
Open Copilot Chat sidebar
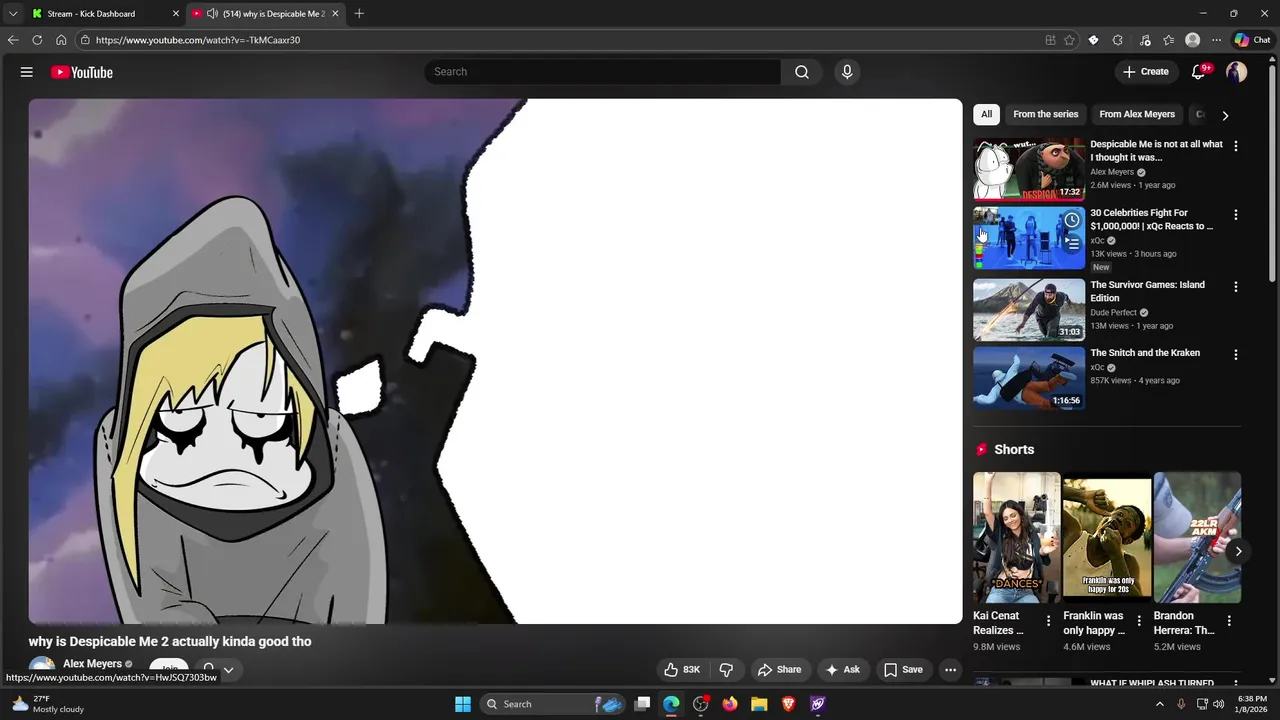pyautogui.click(x=1252, y=40)
